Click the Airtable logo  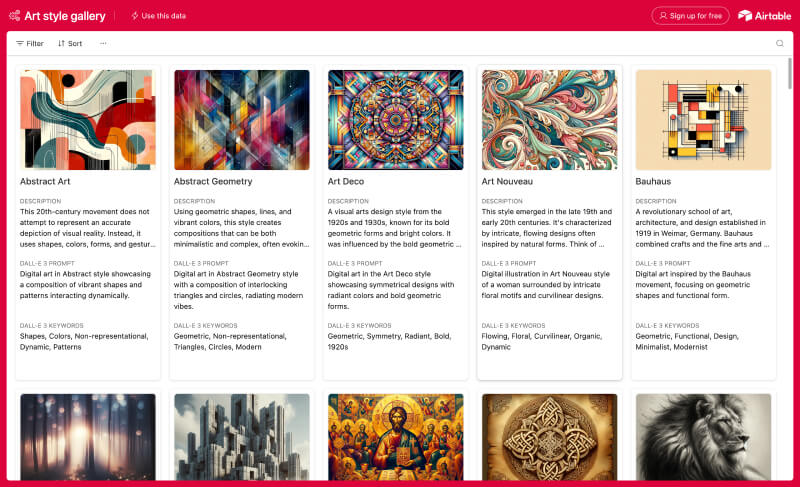[764, 15]
